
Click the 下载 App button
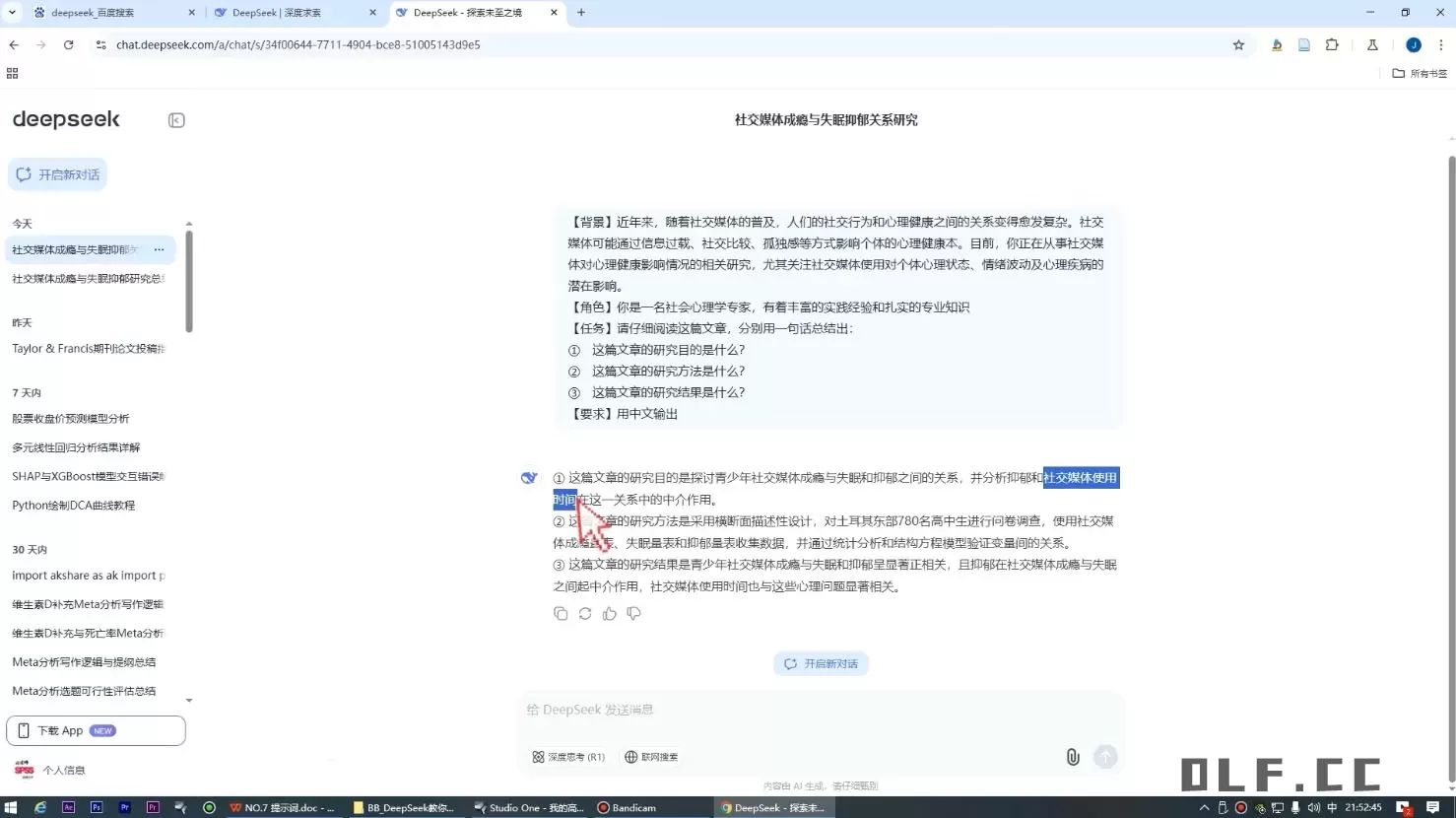pos(96,731)
